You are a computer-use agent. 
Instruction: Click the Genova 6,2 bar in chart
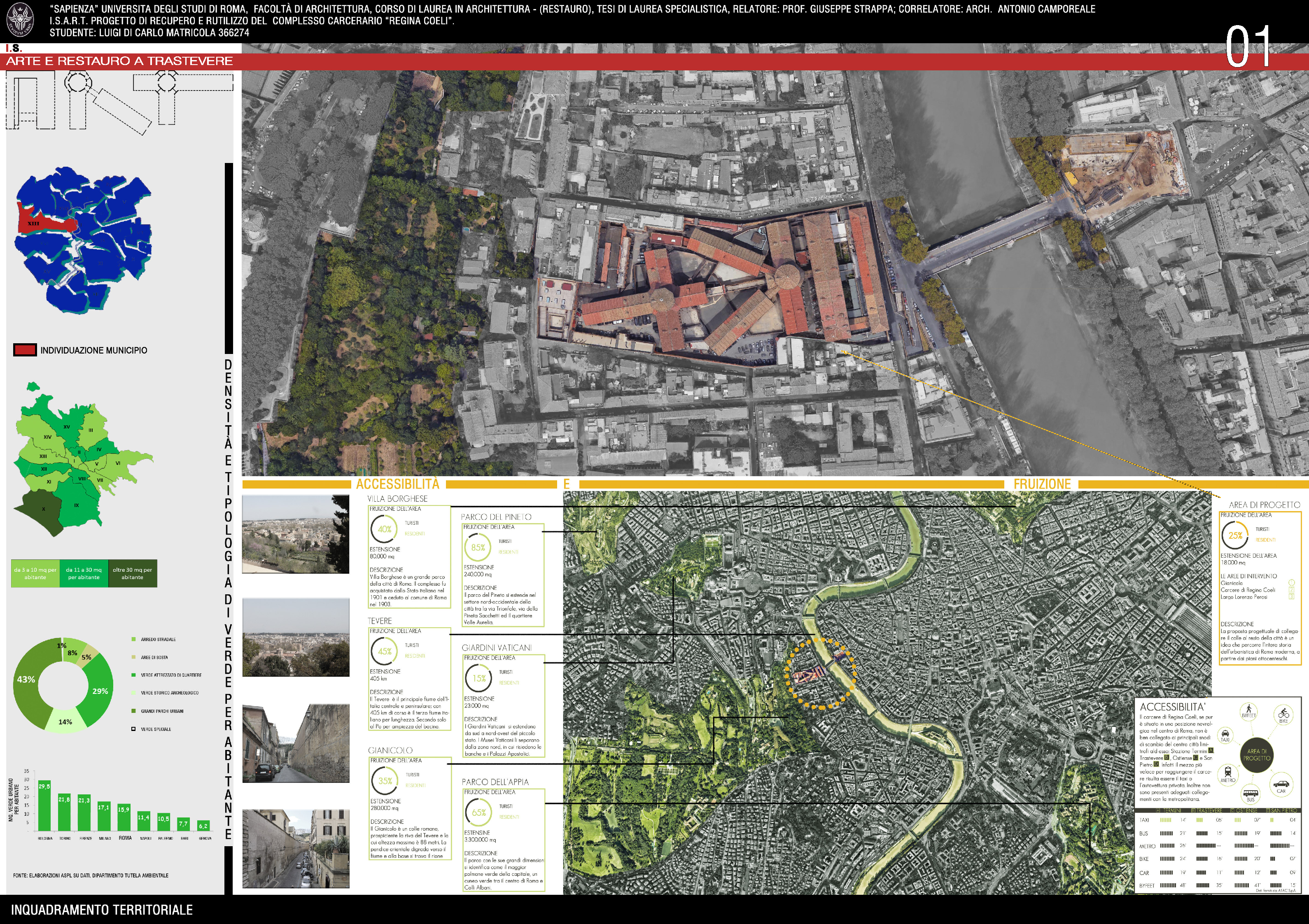tap(203, 825)
